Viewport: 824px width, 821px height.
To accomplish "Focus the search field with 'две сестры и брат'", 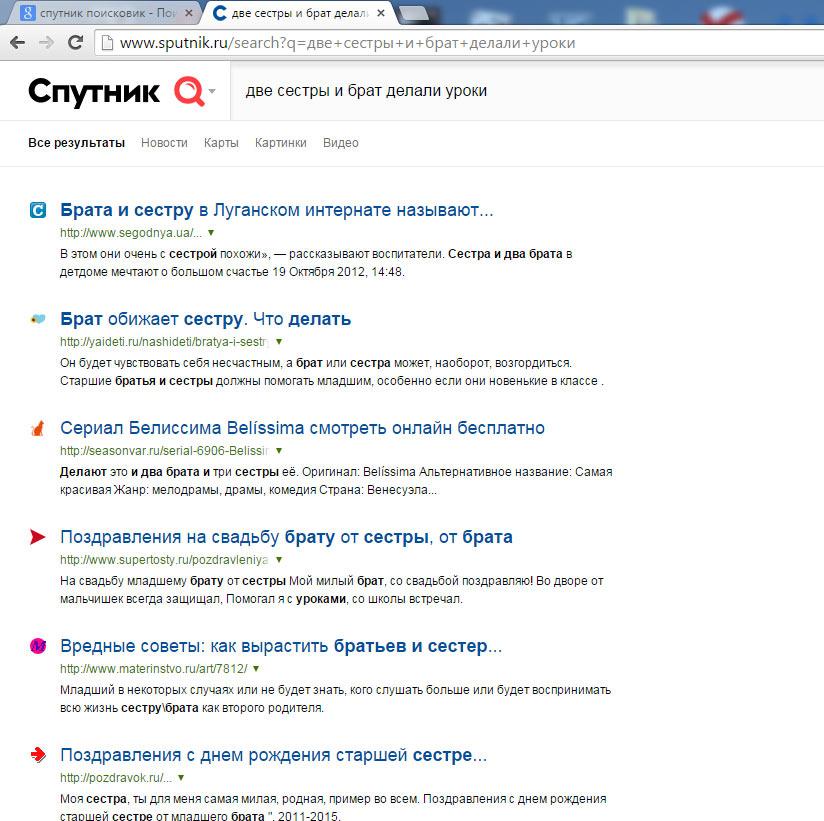I will point(526,90).
